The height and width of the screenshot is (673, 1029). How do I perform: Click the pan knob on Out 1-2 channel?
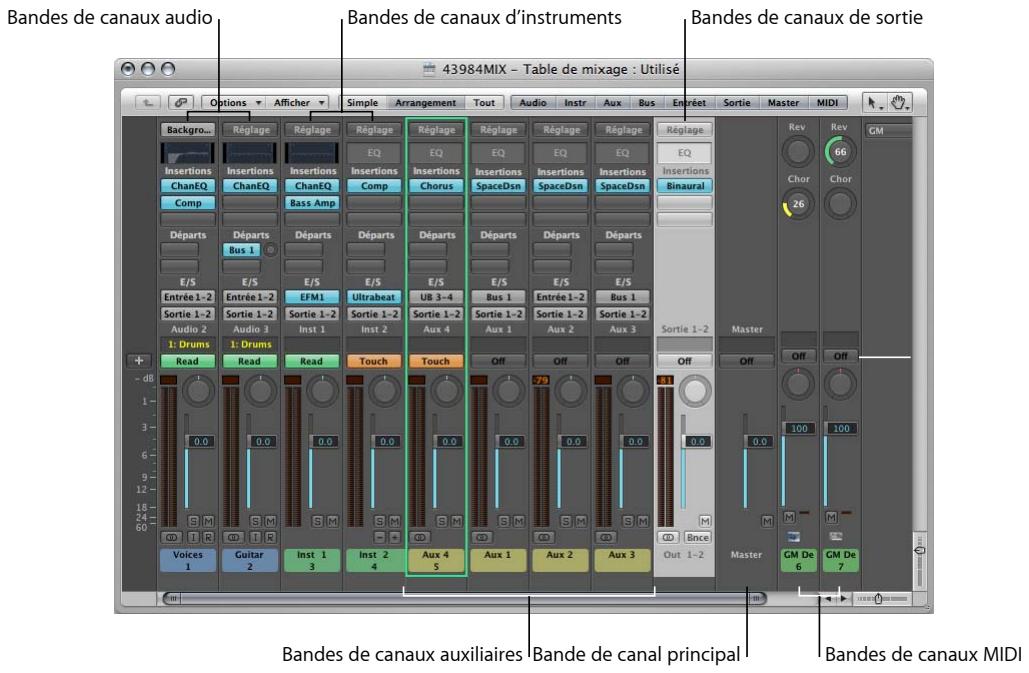coord(695,390)
